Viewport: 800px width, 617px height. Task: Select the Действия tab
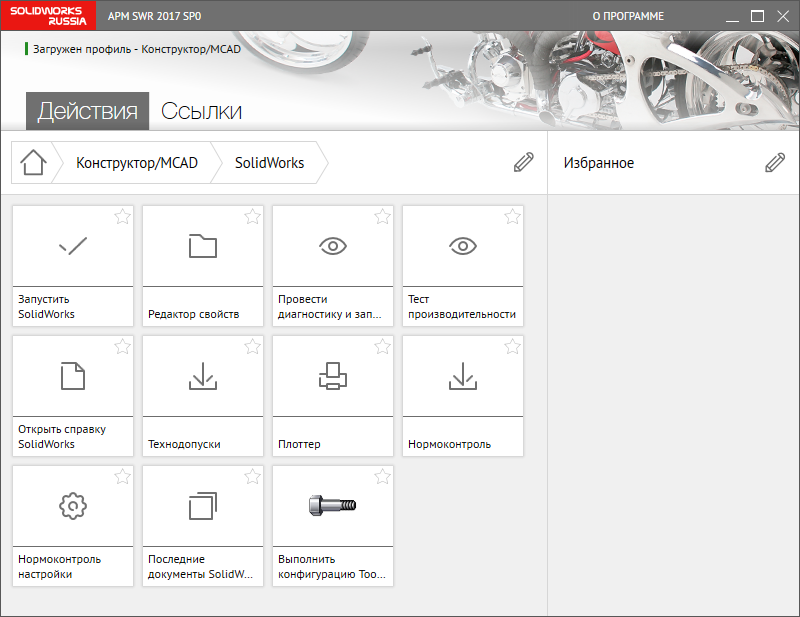click(87, 111)
